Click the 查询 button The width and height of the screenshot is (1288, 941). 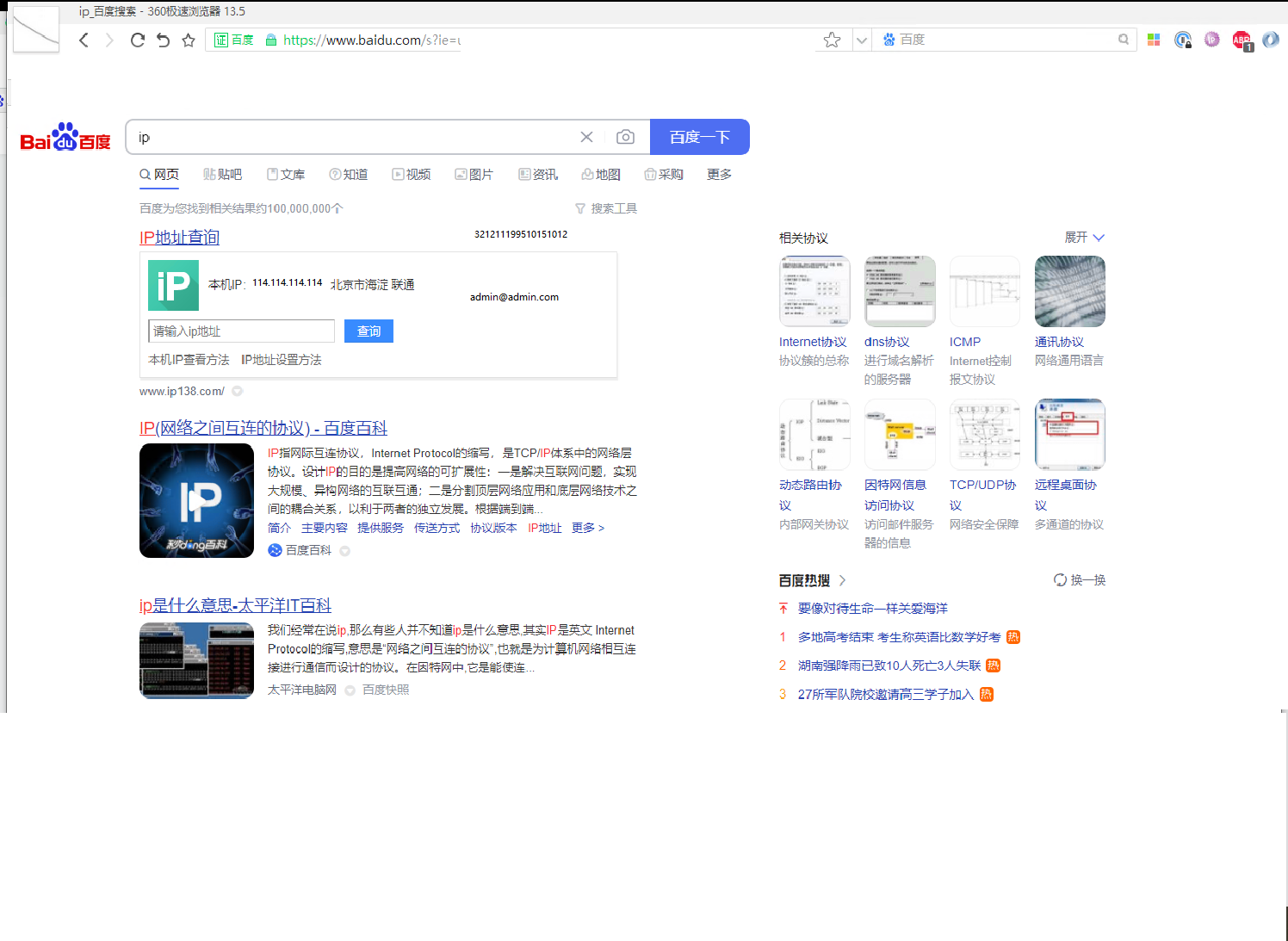coord(368,331)
